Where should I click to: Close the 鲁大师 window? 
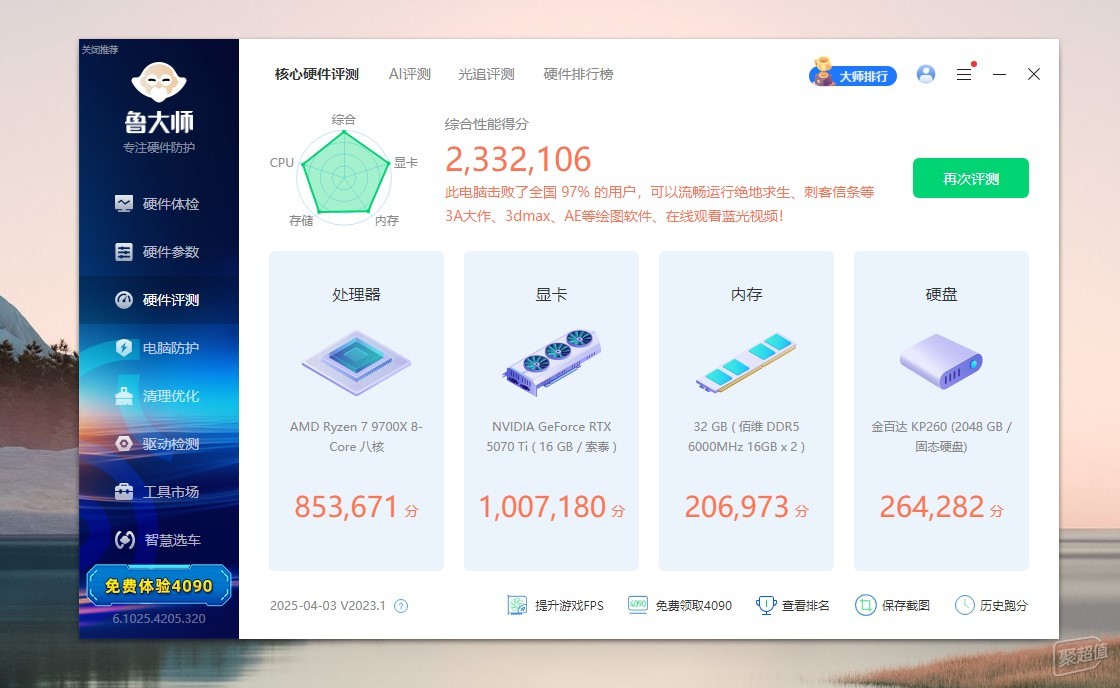click(1034, 74)
